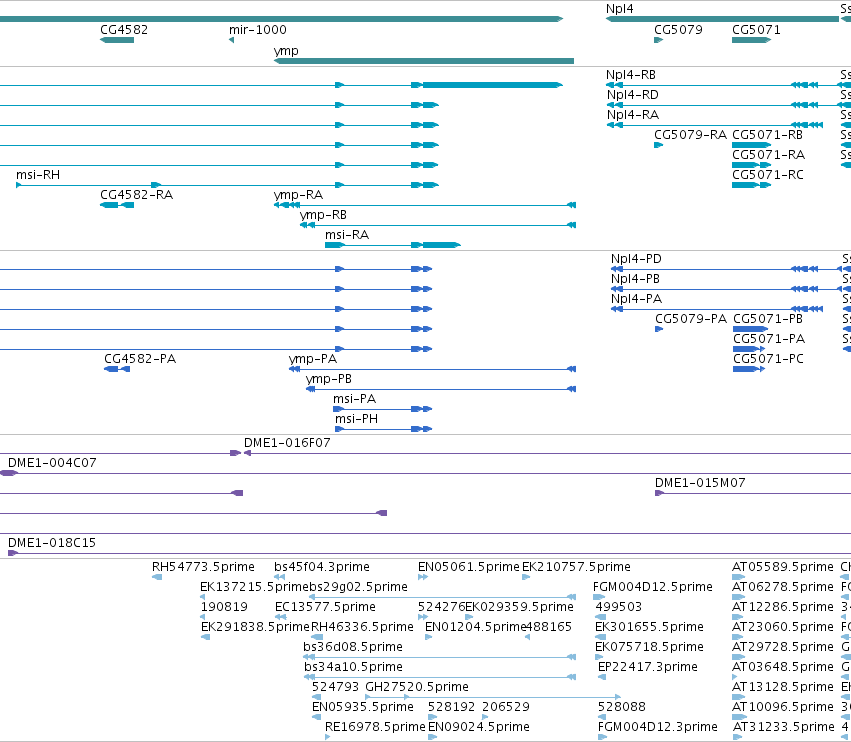Image resolution: width=851 pixels, height=742 pixels.
Task: Click the FGM004D12.5prime EST label
Action: 652,587
